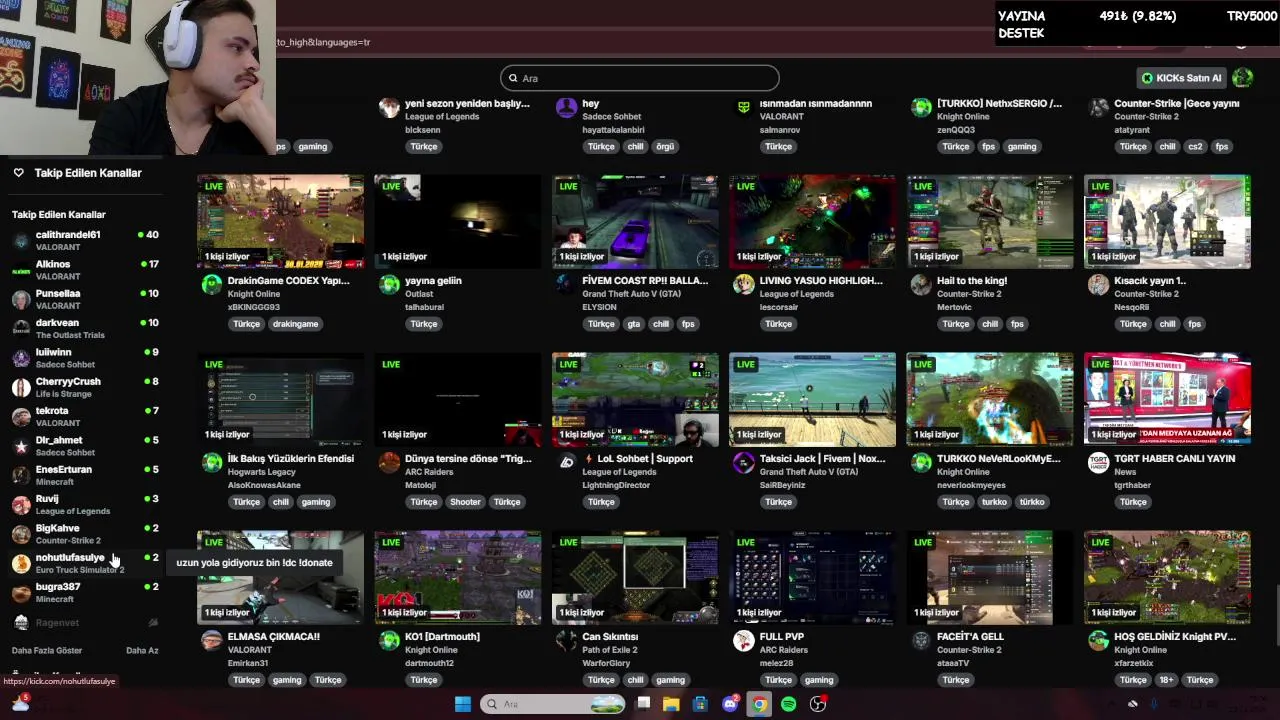Open the TGRT HABER CANLI YAYIN thumbnail

coord(1167,399)
